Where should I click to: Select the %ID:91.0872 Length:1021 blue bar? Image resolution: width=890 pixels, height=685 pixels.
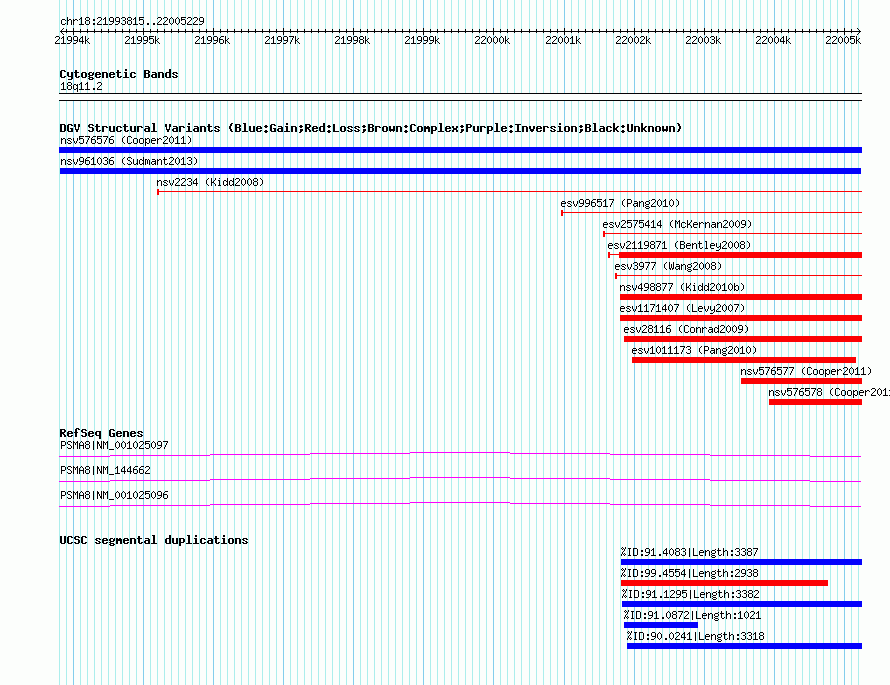661,625
